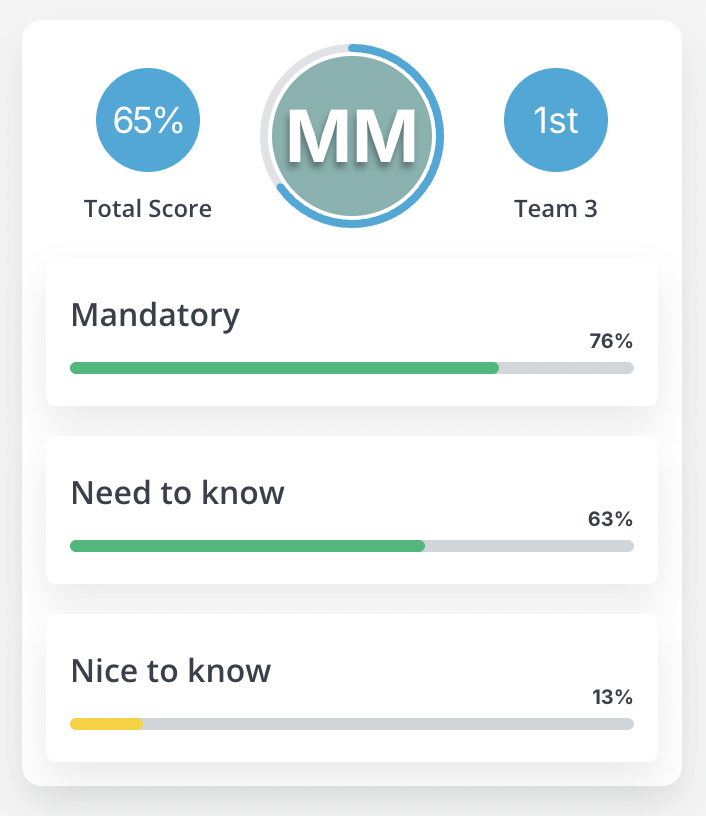Open the Need to know card

[x=352, y=510]
